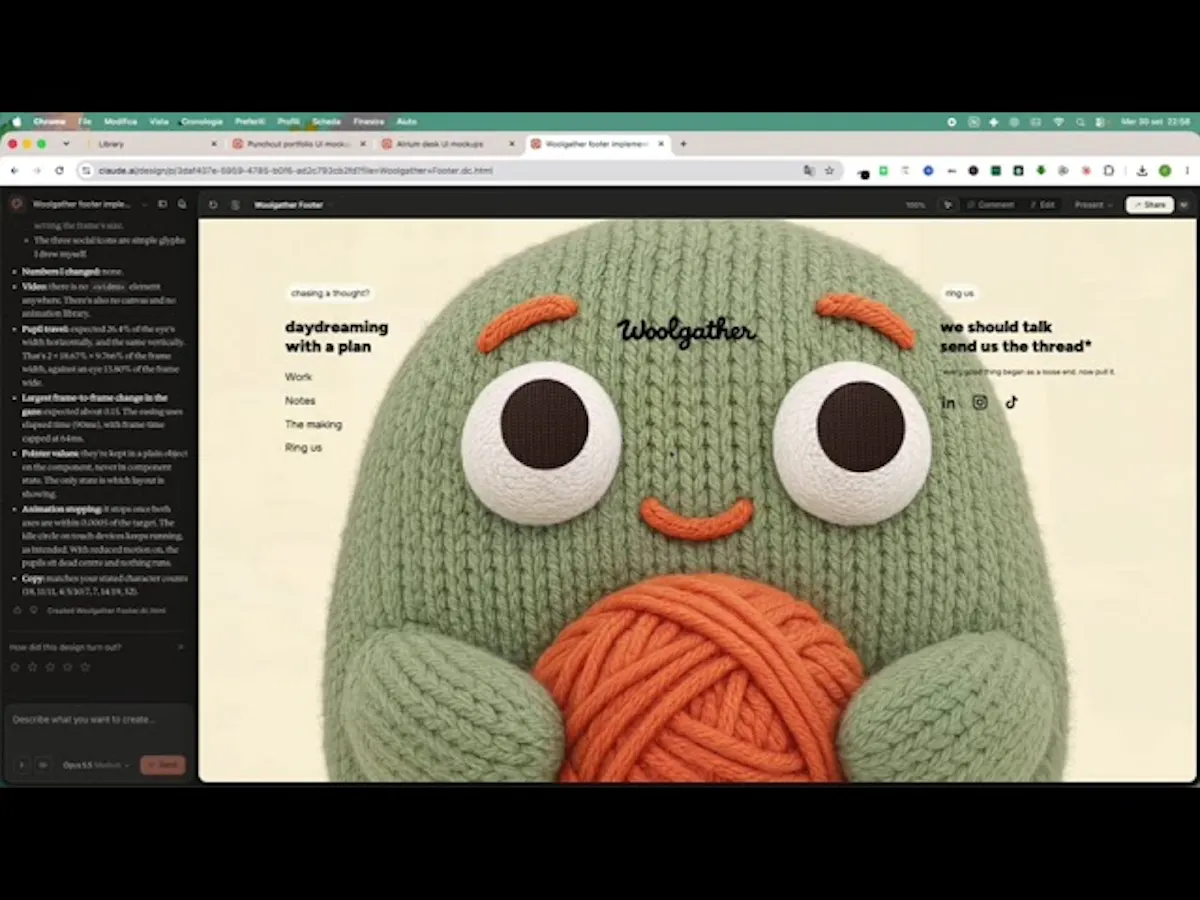Click the cursor tool icon beside Comment

(x=947, y=204)
